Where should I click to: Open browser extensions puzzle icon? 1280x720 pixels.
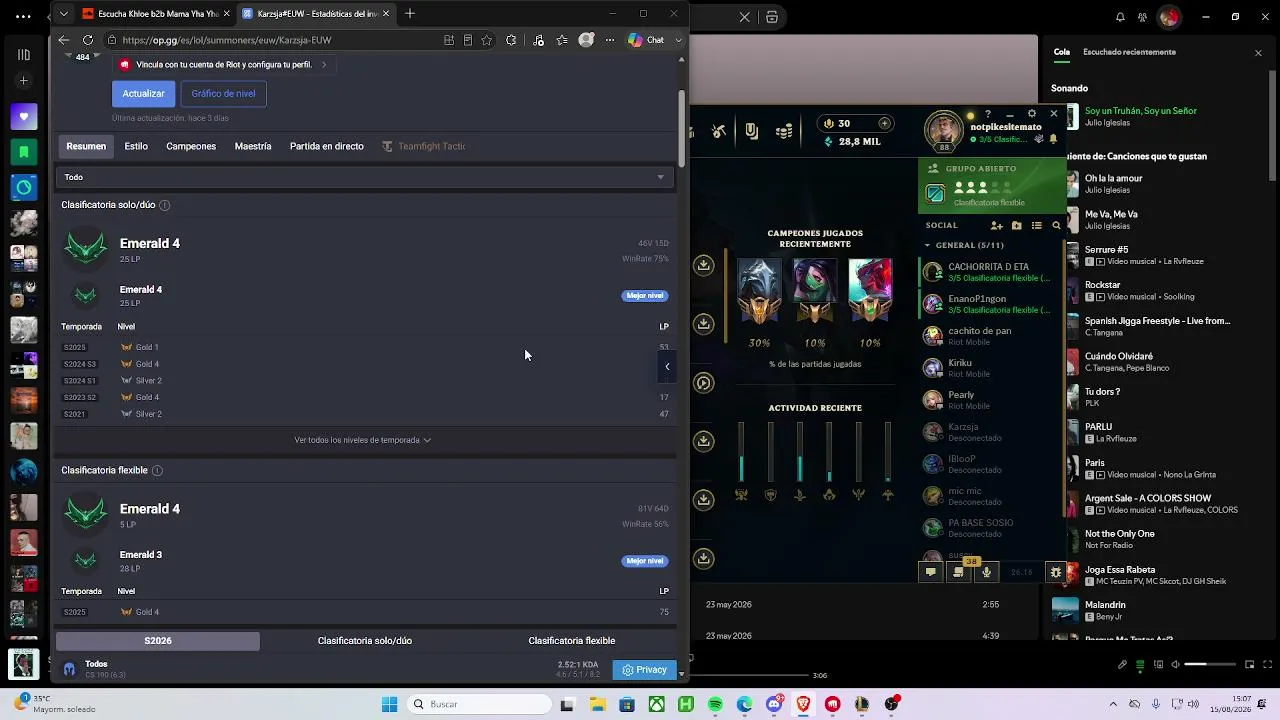click(511, 40)
